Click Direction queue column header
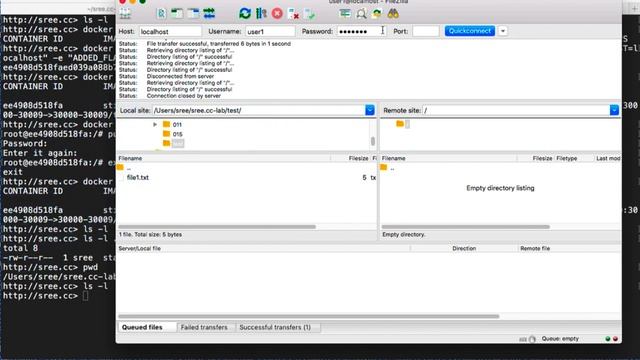This screenshot has height=360, width=640. pos(464,249)
